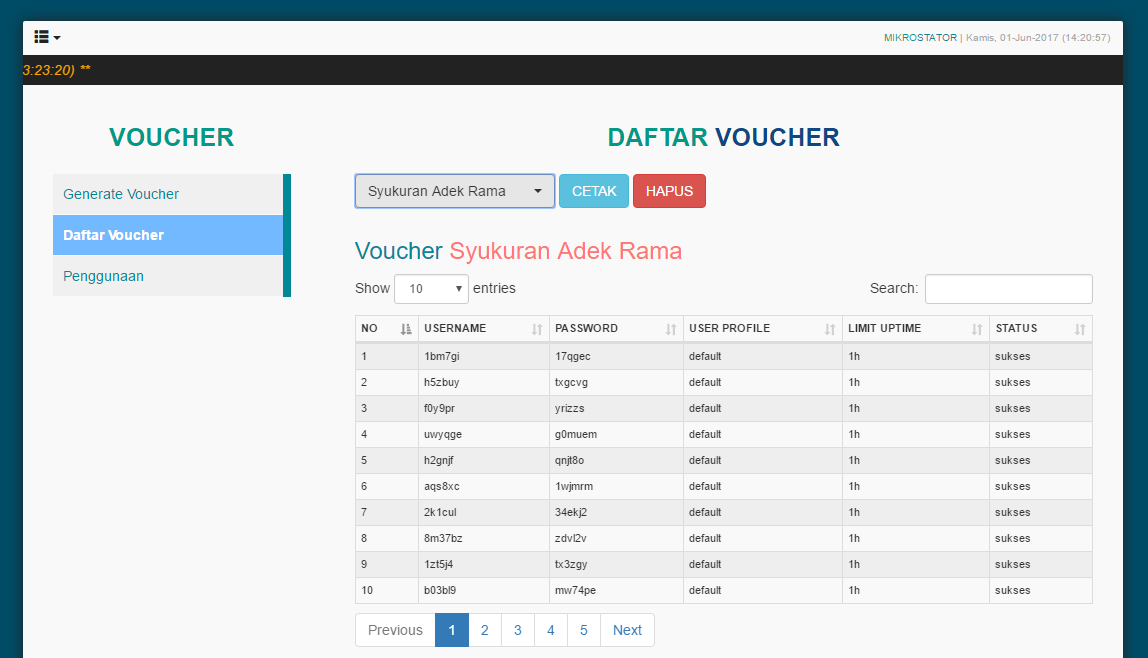Go to page 3 of the voucher list
Viewport: 1148px width, 658px height.
click(x=517, y=630)
